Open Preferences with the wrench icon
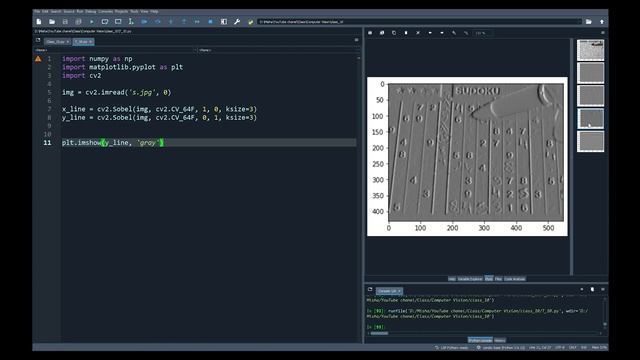This screenshot has height=360, width=640. click(237, 22)
